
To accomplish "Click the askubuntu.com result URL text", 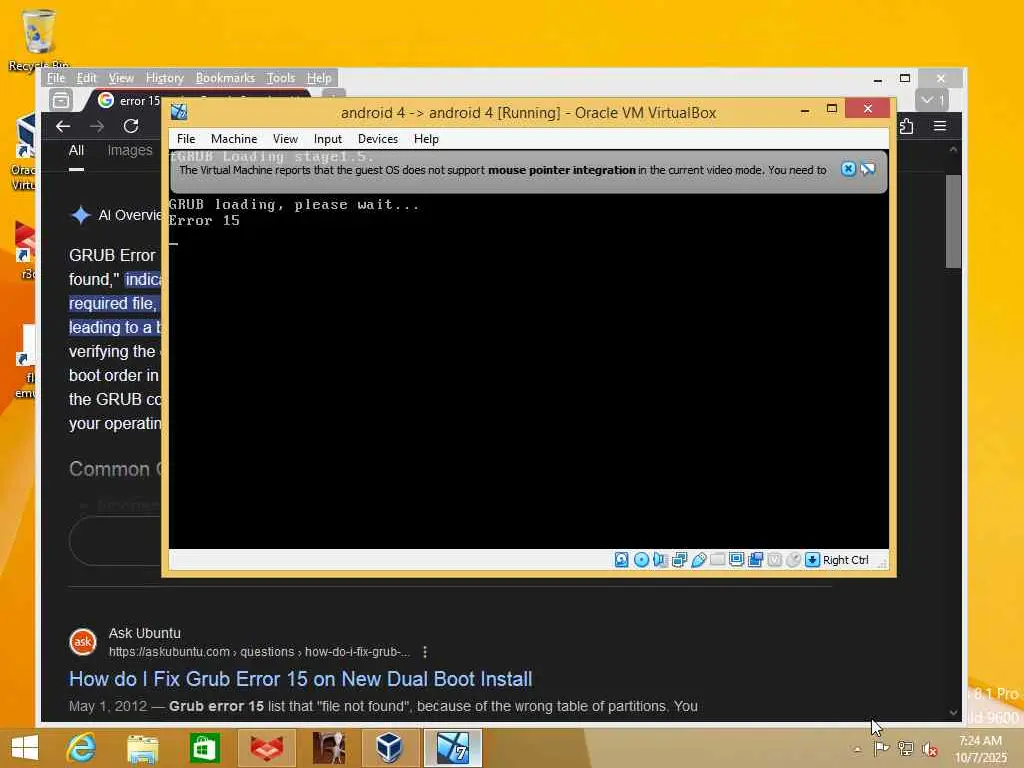I will (259, 652).
